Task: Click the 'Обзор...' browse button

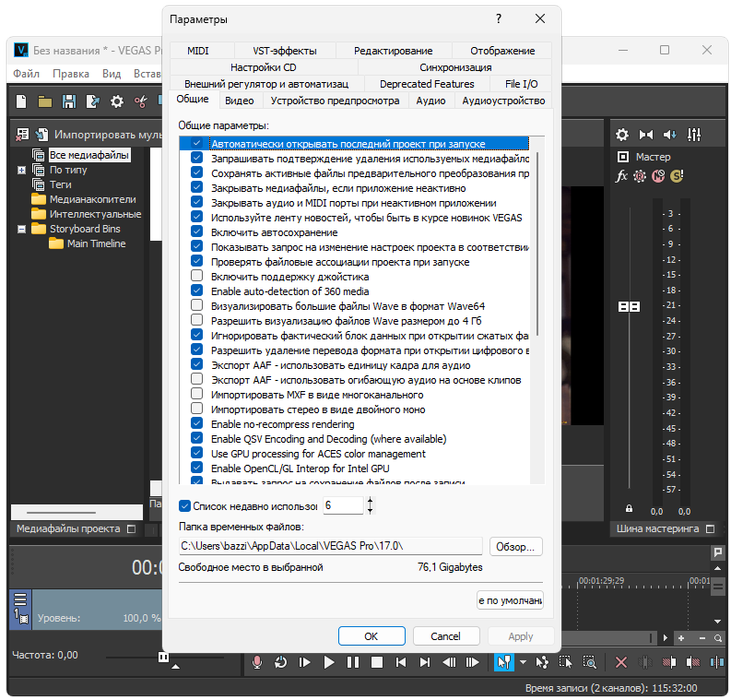Action: point(516,547)
